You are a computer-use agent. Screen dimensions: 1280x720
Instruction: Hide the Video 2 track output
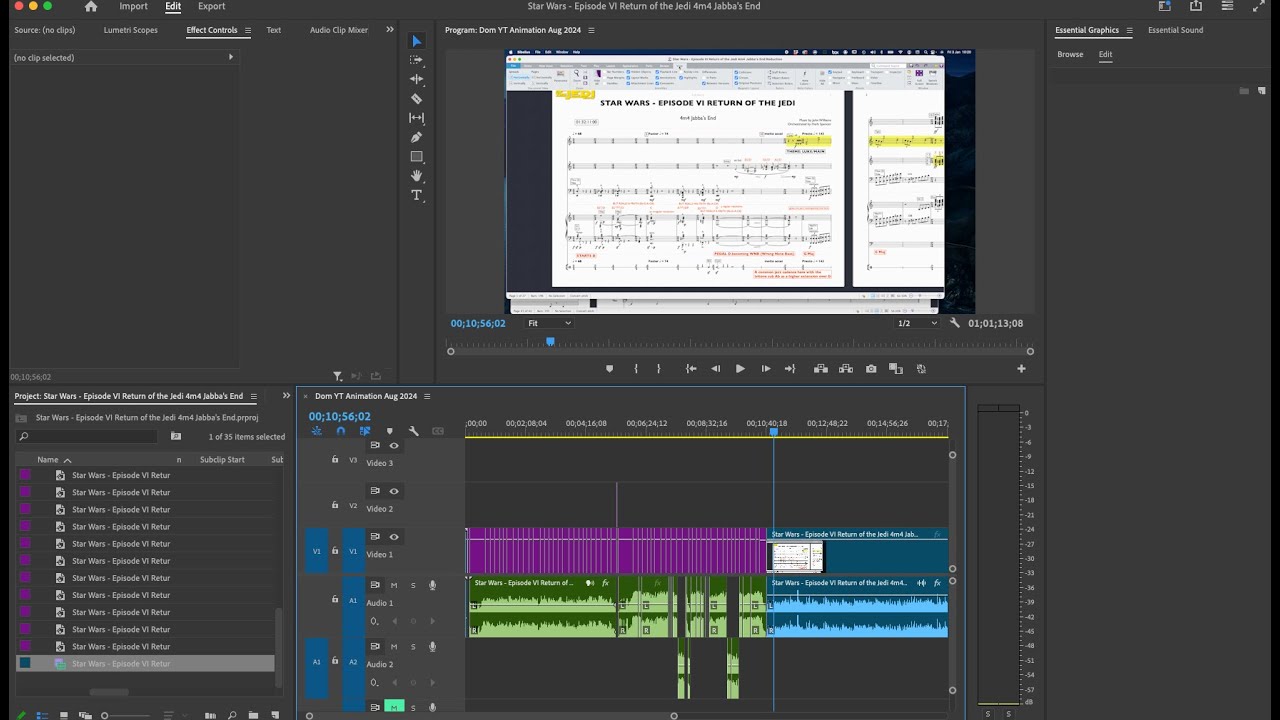[394, 491]
